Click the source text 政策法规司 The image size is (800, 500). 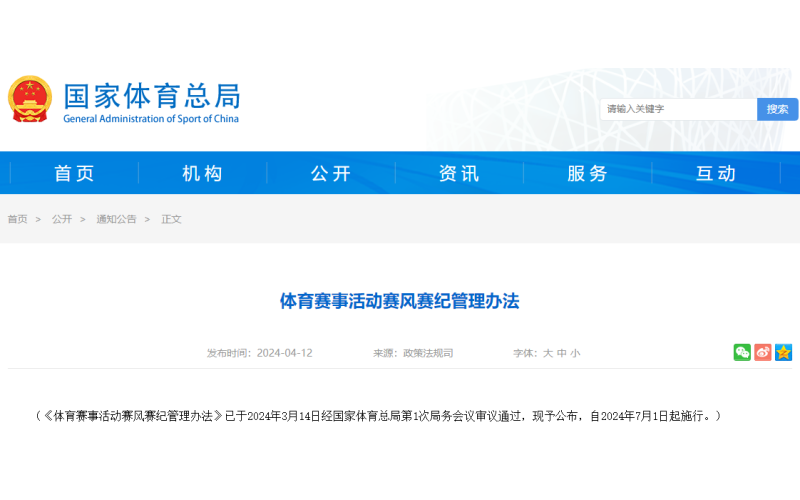[x=428, y=353]
